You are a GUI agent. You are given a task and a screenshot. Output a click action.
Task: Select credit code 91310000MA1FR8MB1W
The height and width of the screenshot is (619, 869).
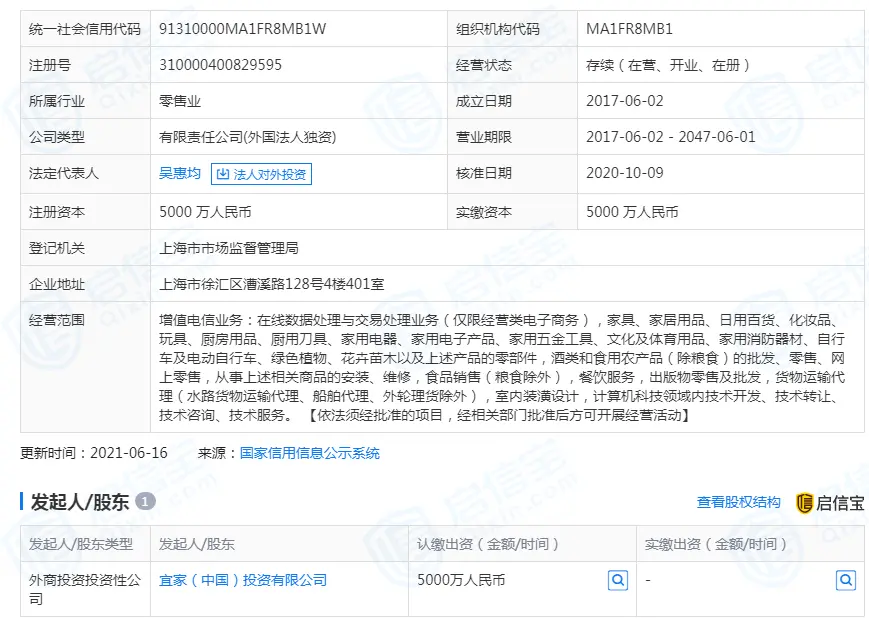click(243, 29)
